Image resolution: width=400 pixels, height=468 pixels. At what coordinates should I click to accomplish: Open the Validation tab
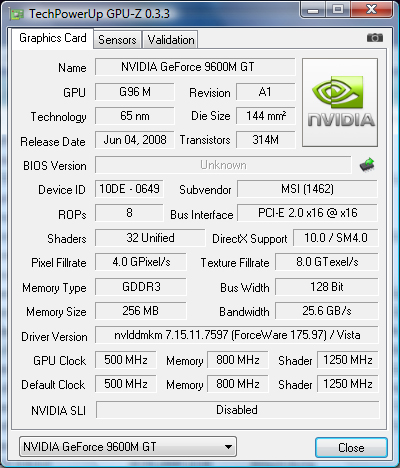(171, 40)
